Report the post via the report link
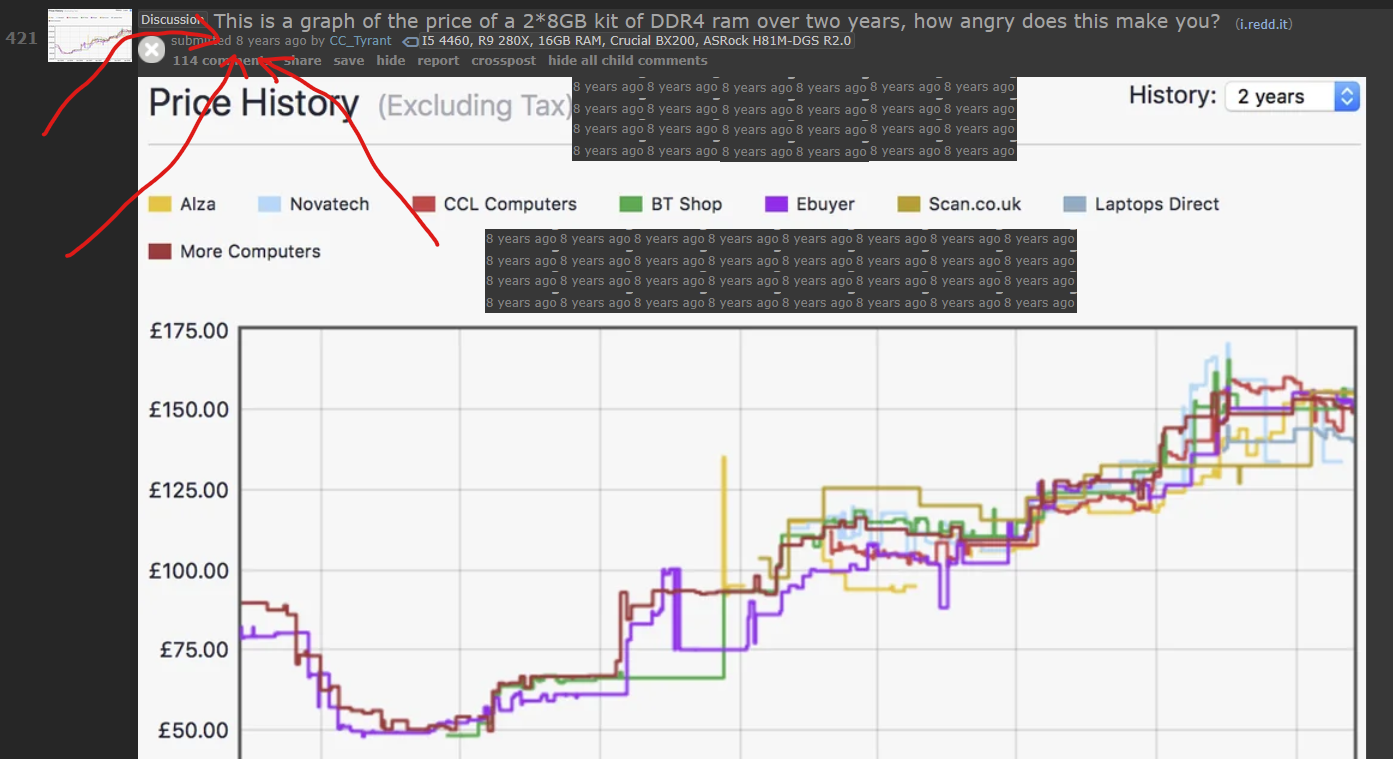 click(438, 61)
